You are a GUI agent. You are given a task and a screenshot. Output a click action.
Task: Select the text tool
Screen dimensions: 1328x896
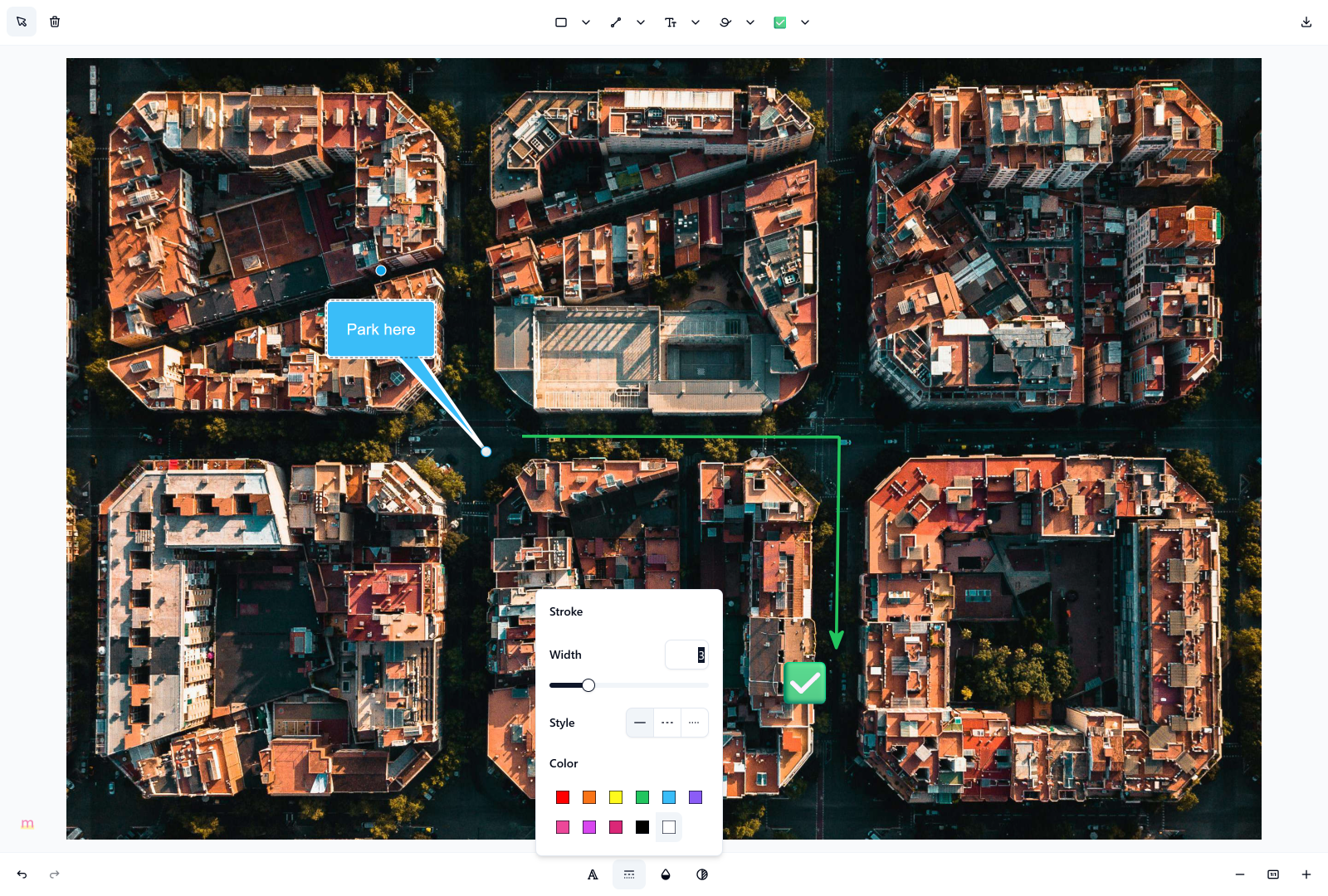pos(671,22)
